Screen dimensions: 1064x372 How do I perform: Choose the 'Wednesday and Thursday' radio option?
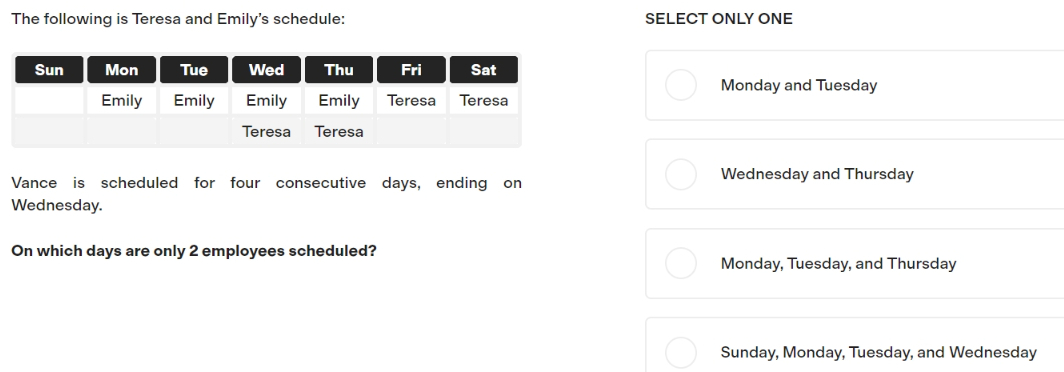pyautogui.click(x=681, y=174)
